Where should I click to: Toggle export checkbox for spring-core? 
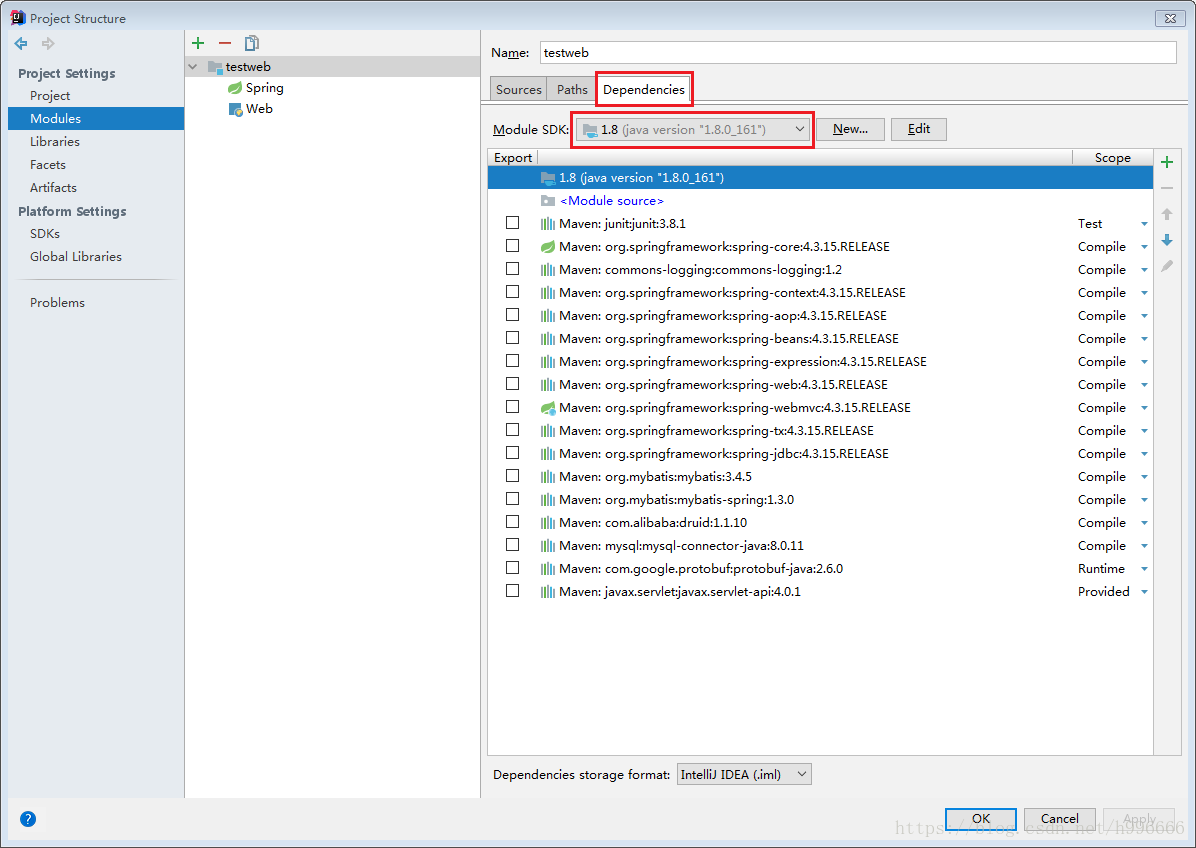[x=513, y=246]
